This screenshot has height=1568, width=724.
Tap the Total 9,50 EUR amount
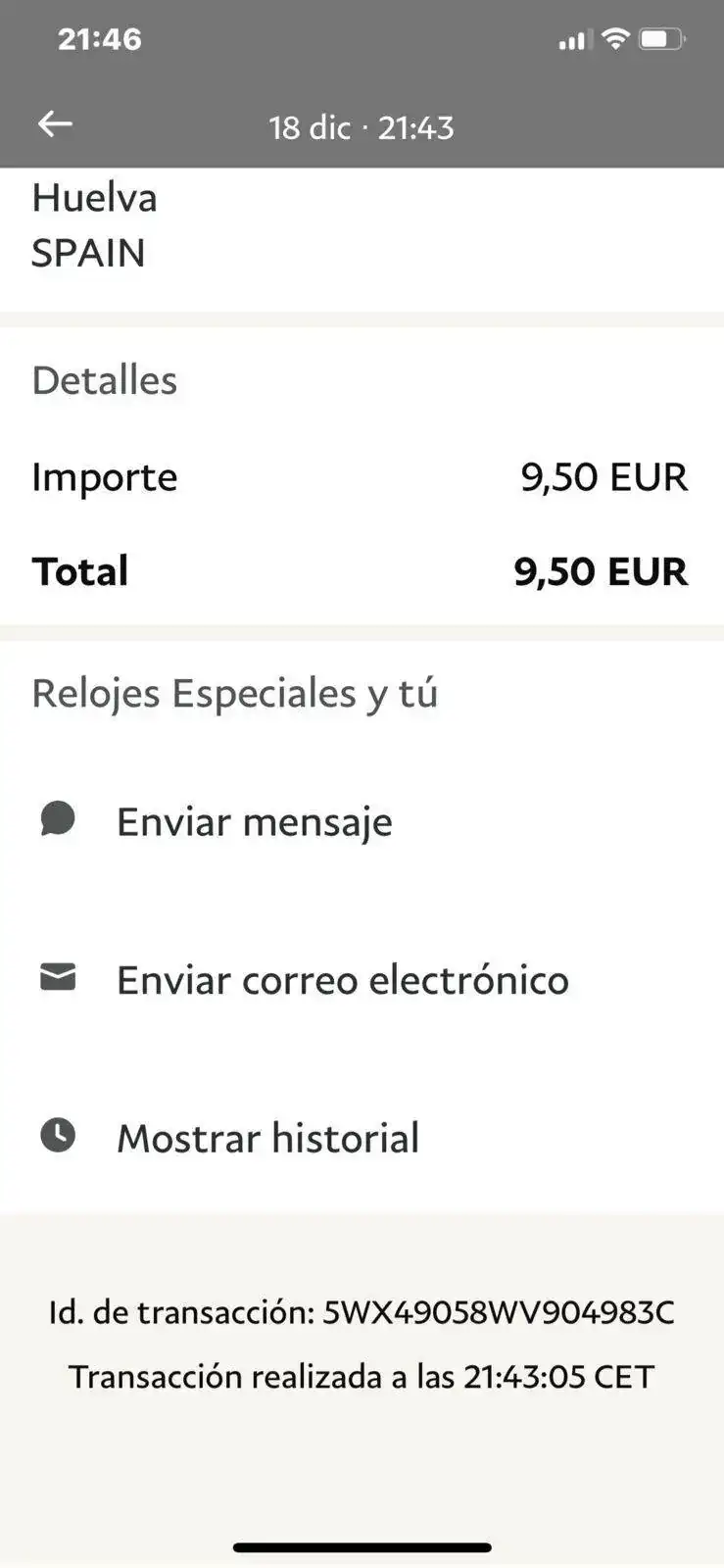[x=601, y=571]
